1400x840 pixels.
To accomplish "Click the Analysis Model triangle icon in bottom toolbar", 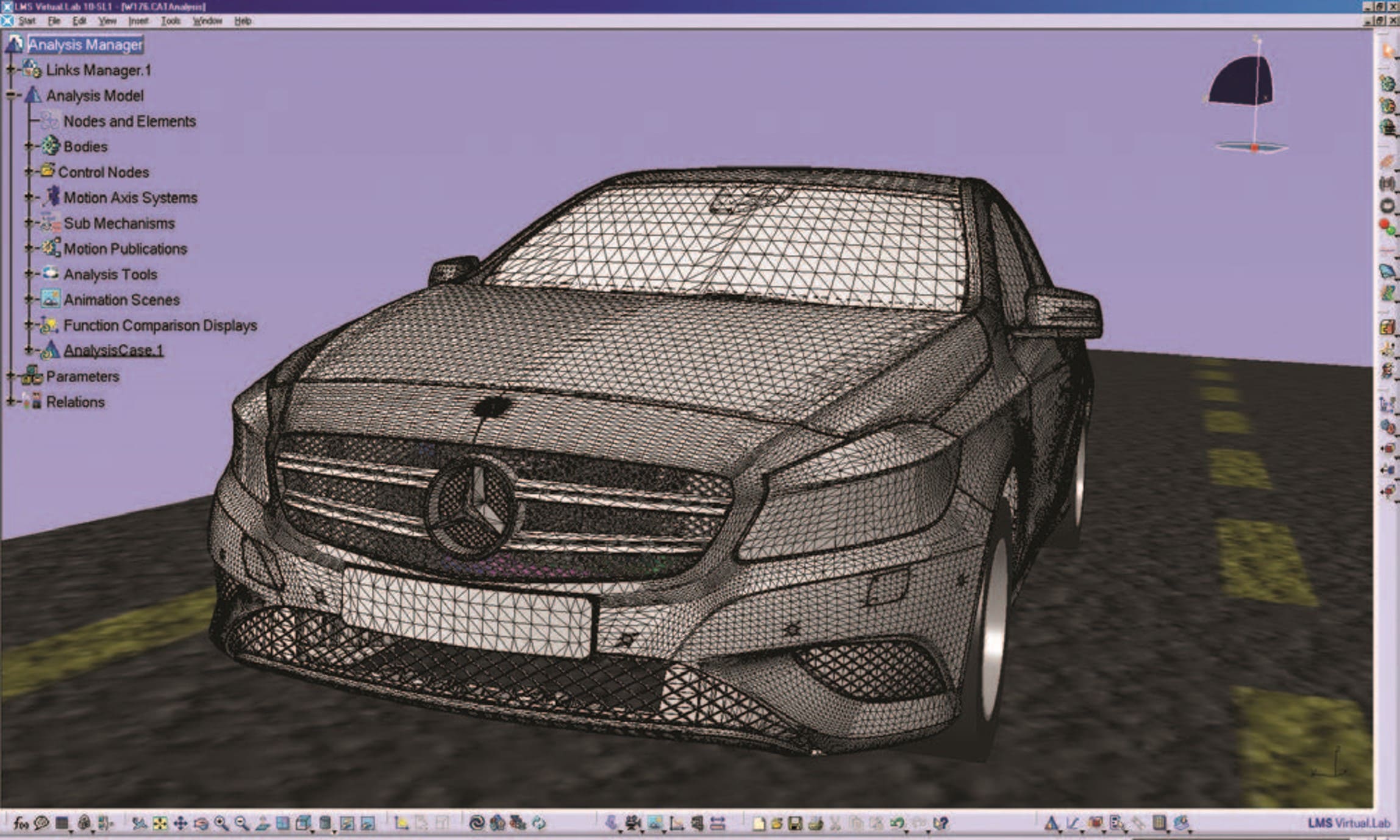I will point(1051,824).
